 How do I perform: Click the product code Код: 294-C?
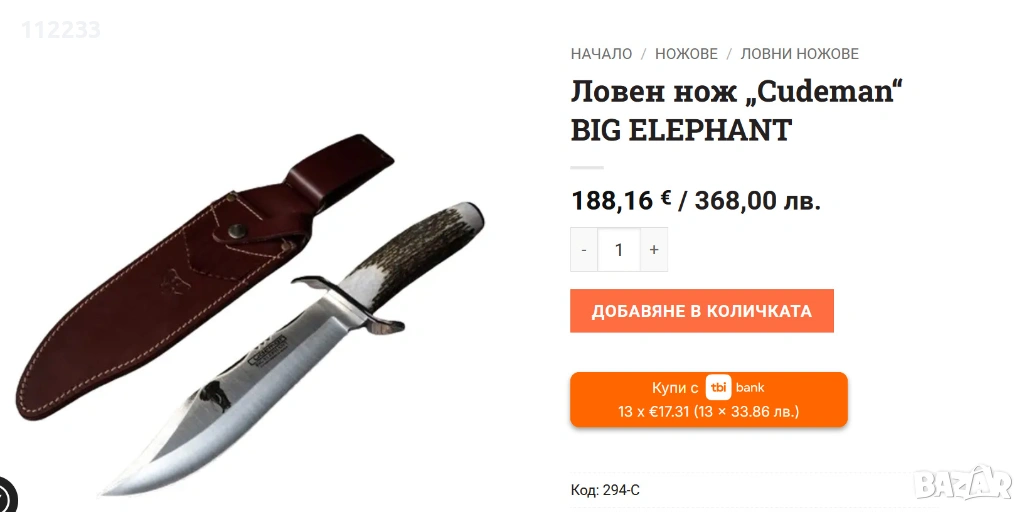pyautogui.click(x=605, y=490)
